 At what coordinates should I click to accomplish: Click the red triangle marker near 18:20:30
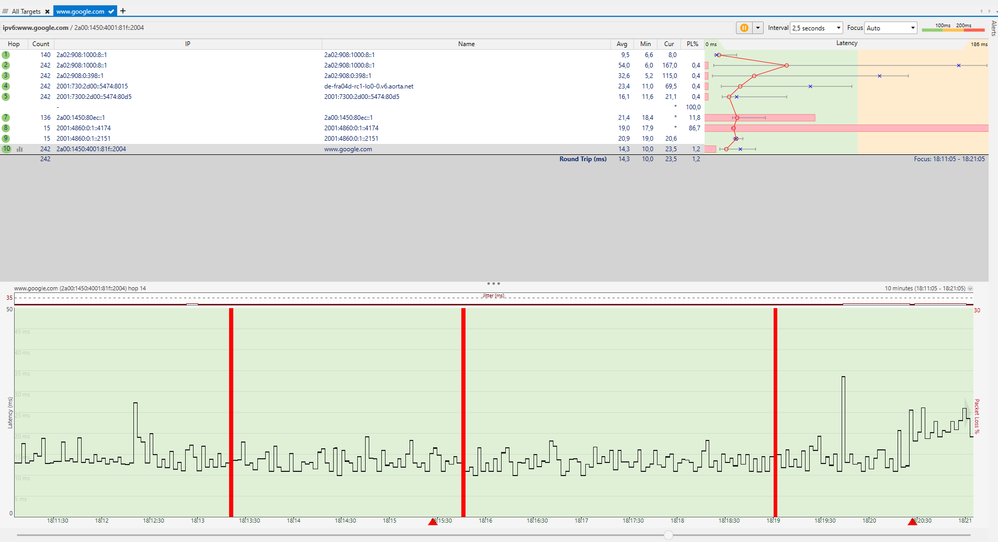tap(912, 522)
